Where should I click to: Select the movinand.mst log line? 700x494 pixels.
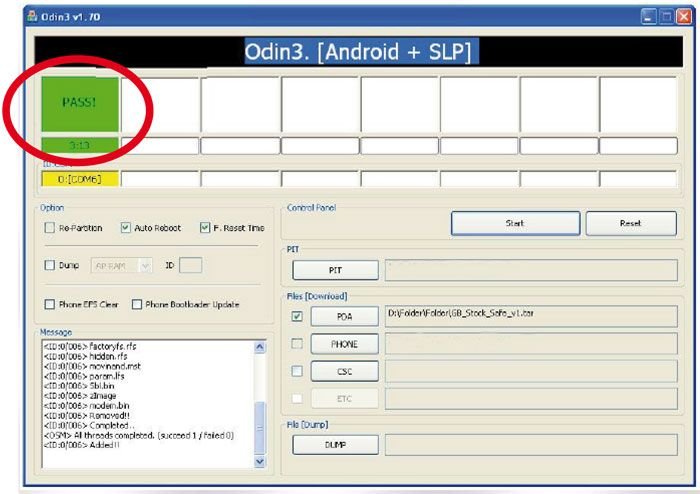tap(92, 366)
